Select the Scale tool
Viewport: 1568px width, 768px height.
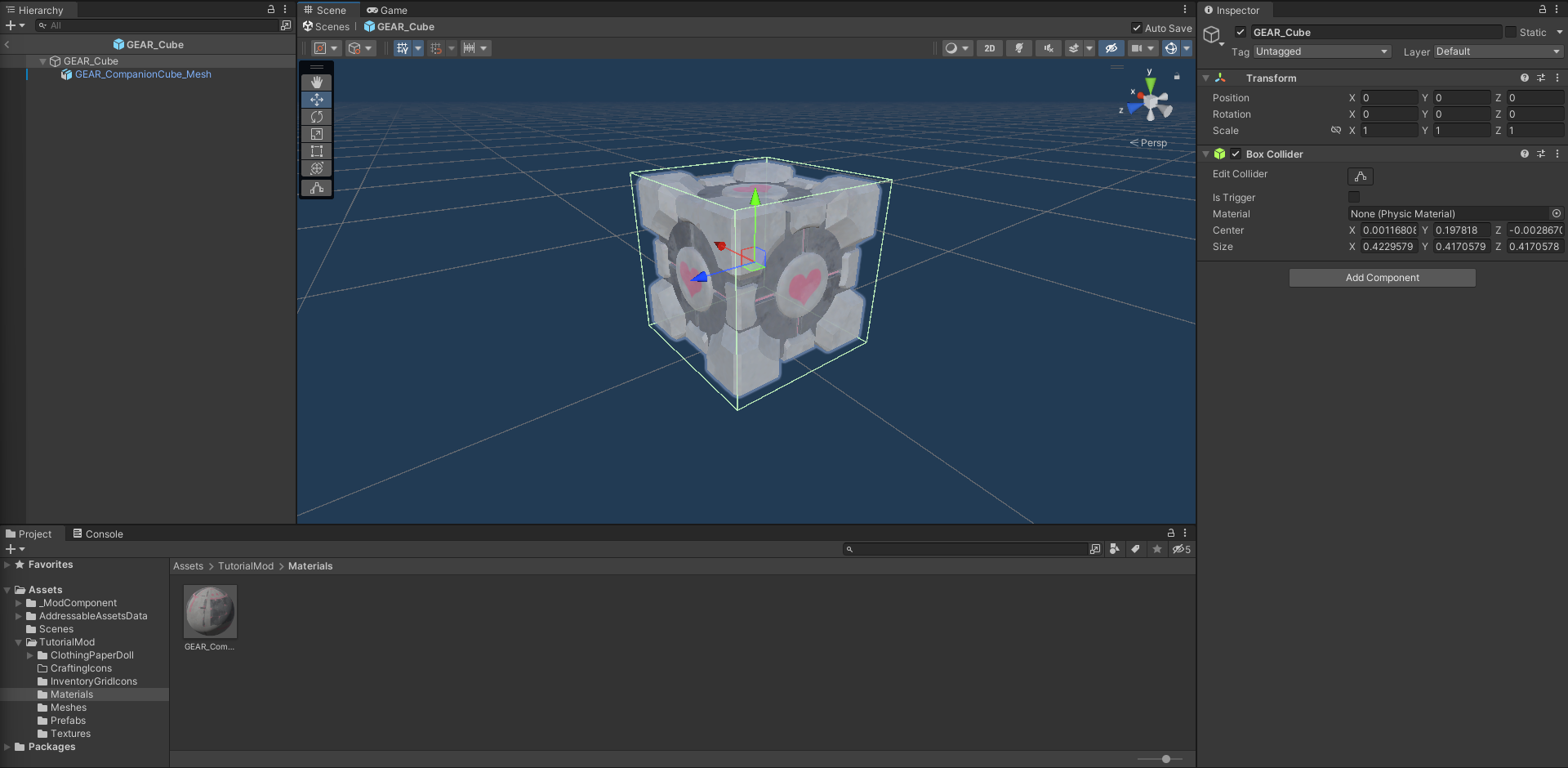(317, 134)
